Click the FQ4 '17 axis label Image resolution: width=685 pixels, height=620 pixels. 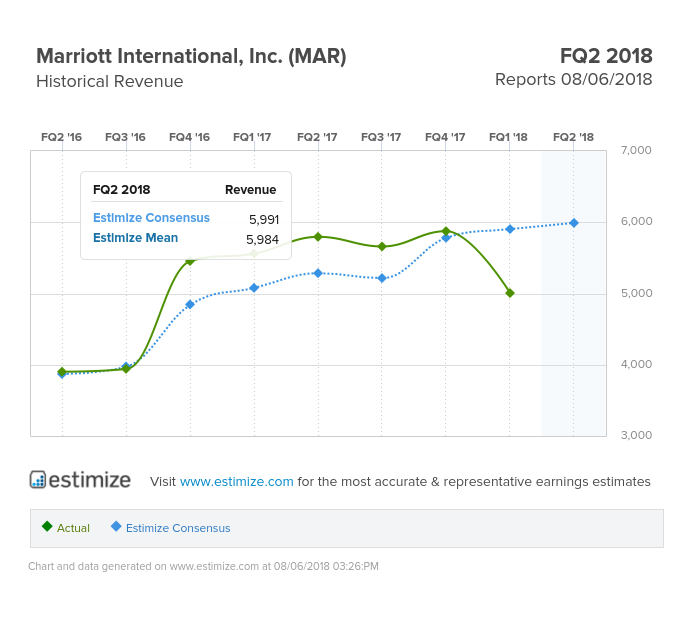(445, 137)
